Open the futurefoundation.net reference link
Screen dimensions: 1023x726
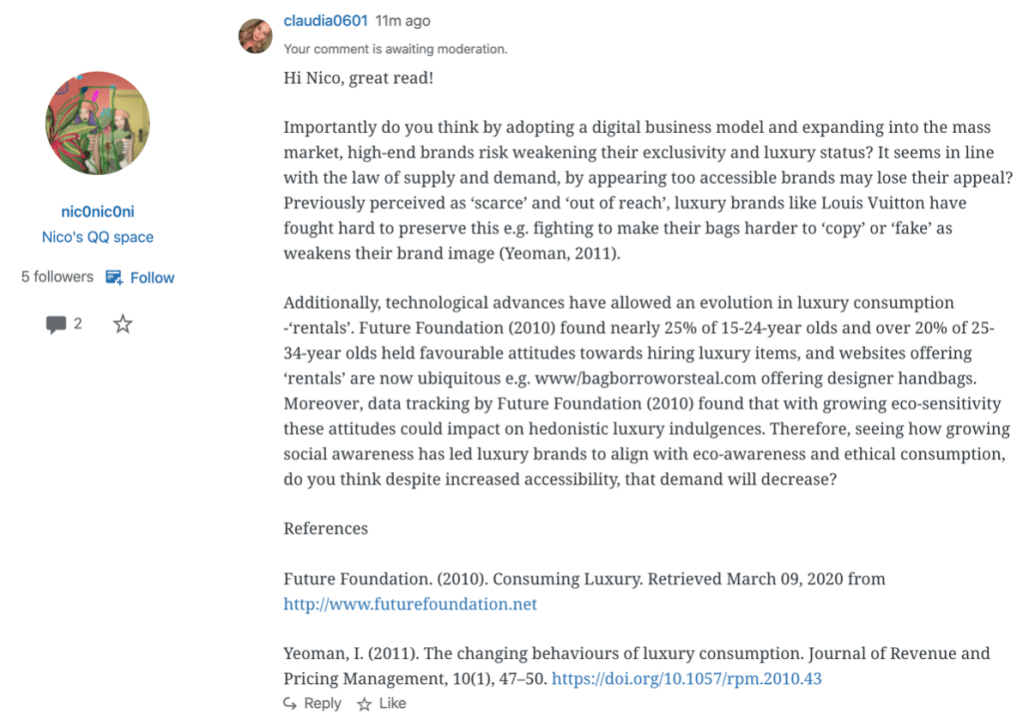point(410,604)
